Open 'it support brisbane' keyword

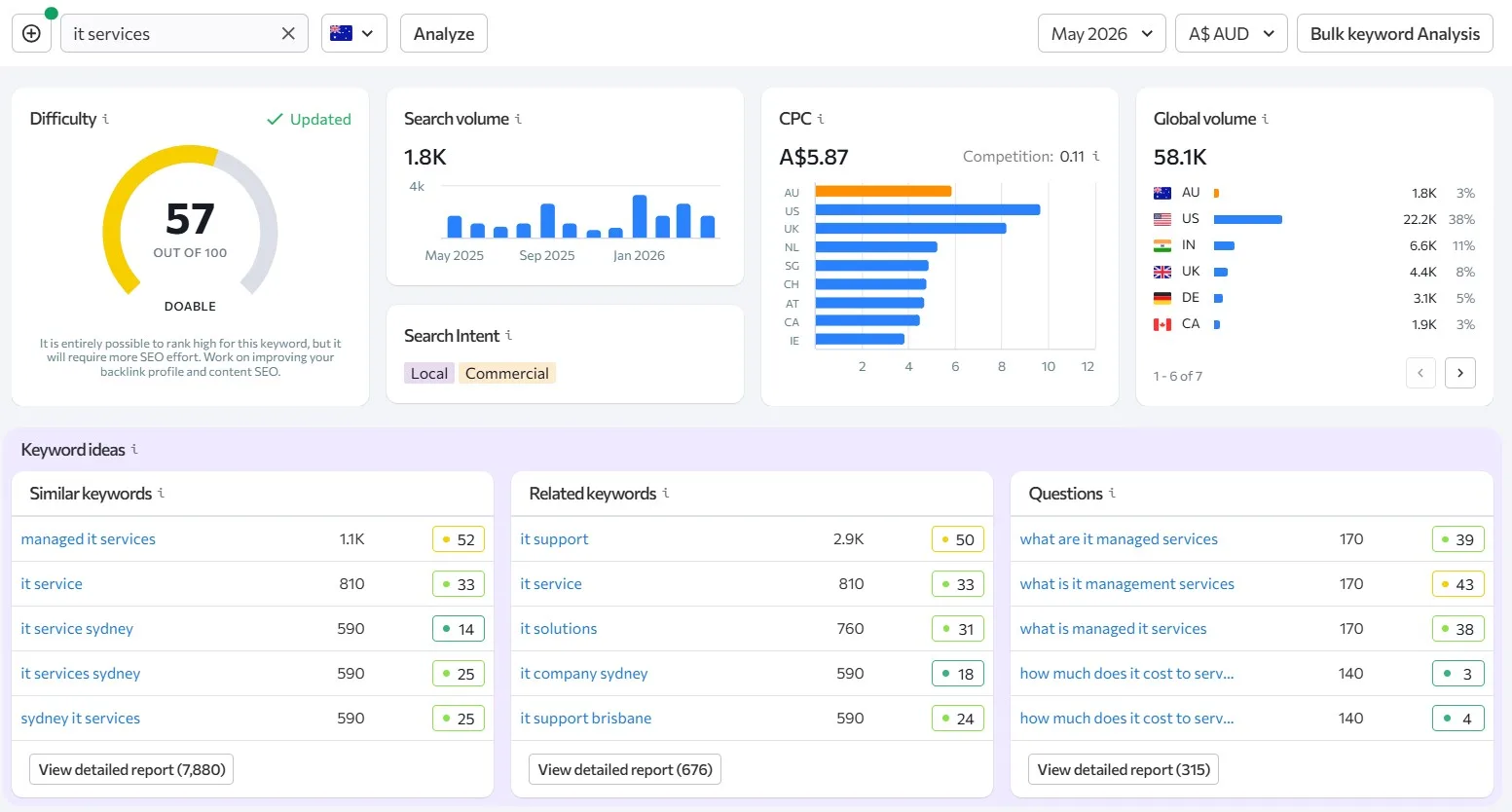pos(586,718)
